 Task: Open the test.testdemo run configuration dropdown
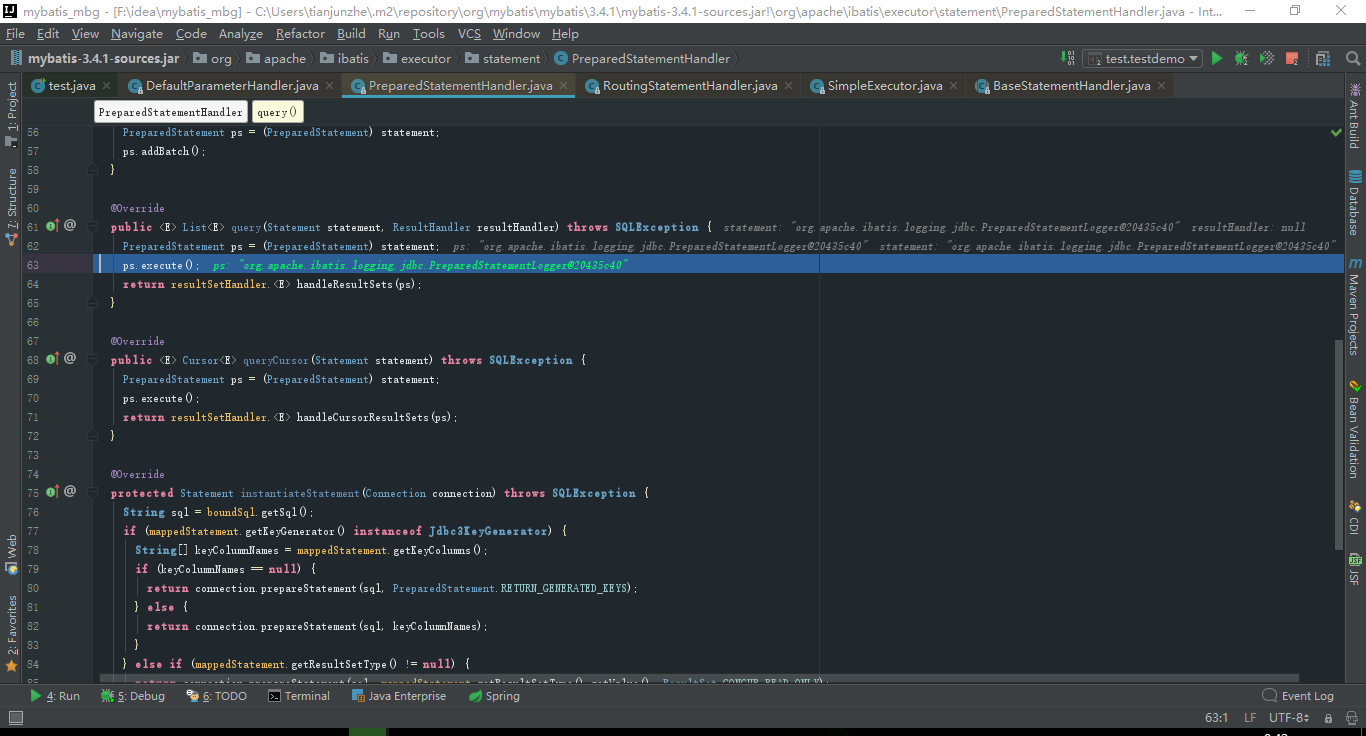[x=1141, y=59]
